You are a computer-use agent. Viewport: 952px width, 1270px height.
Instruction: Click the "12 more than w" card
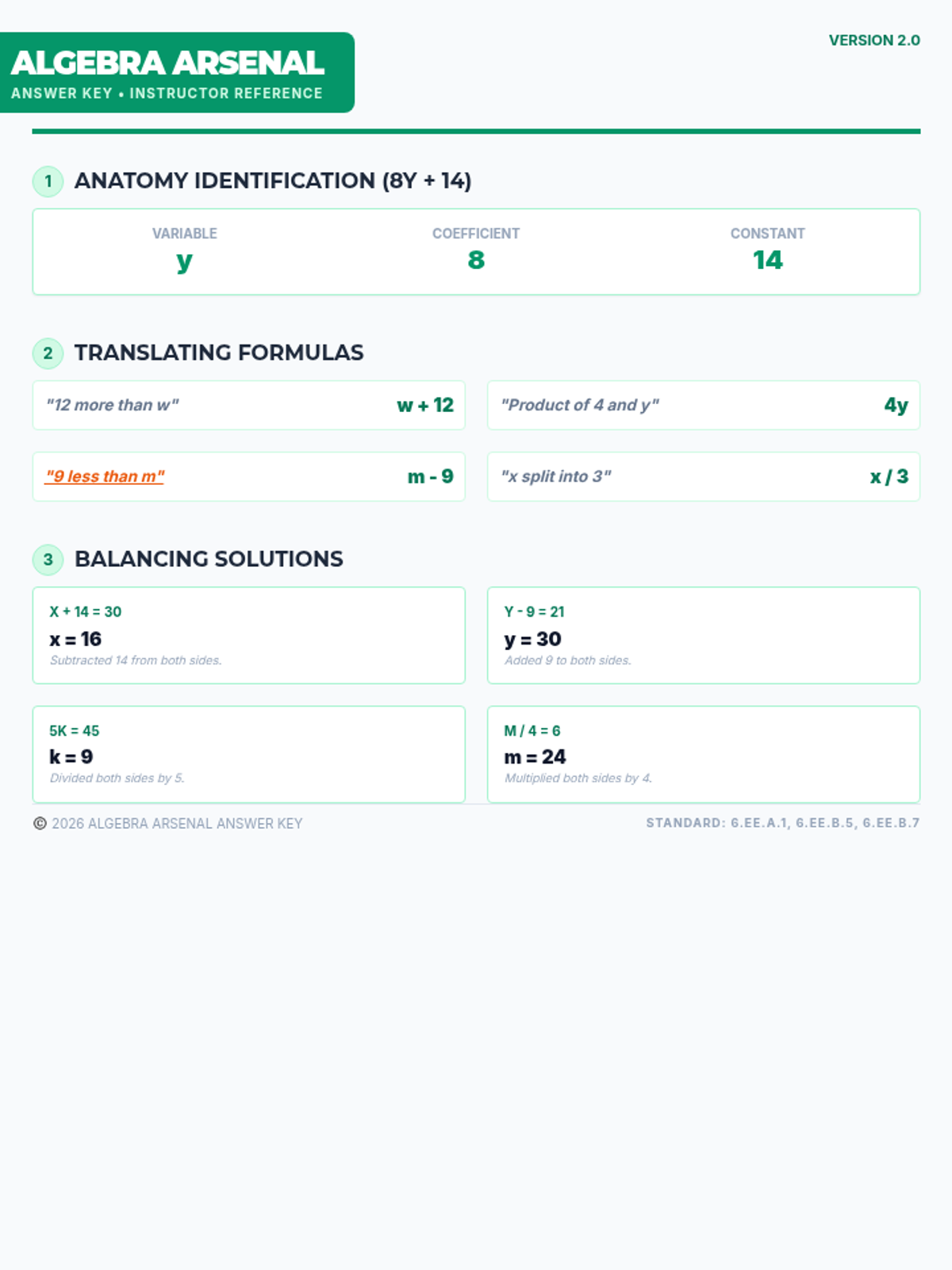(x=248, y=406)
